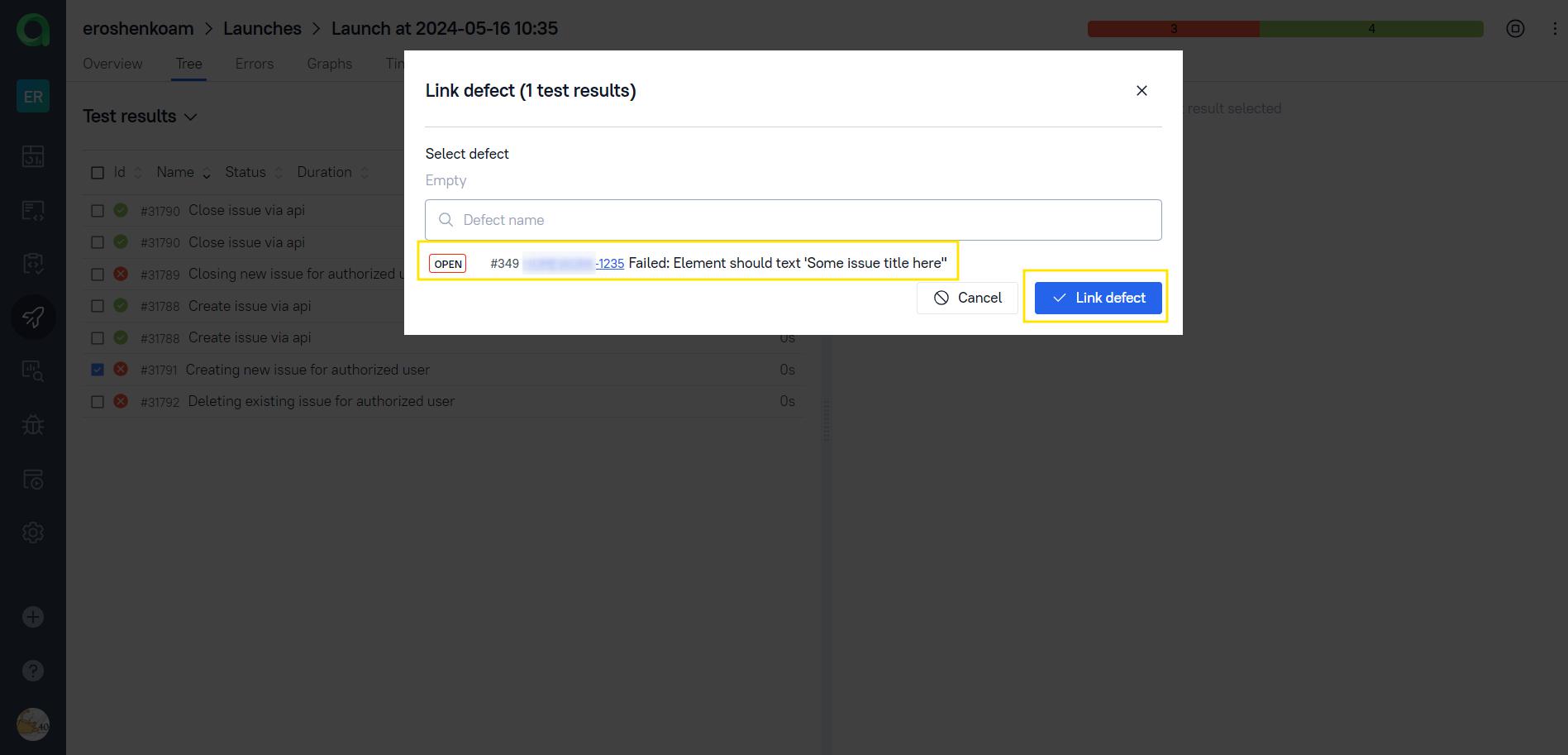Screen dimensions: 1568x755
Task: Toggle the select-all checkbox in table header
Action: coord(98,173)
